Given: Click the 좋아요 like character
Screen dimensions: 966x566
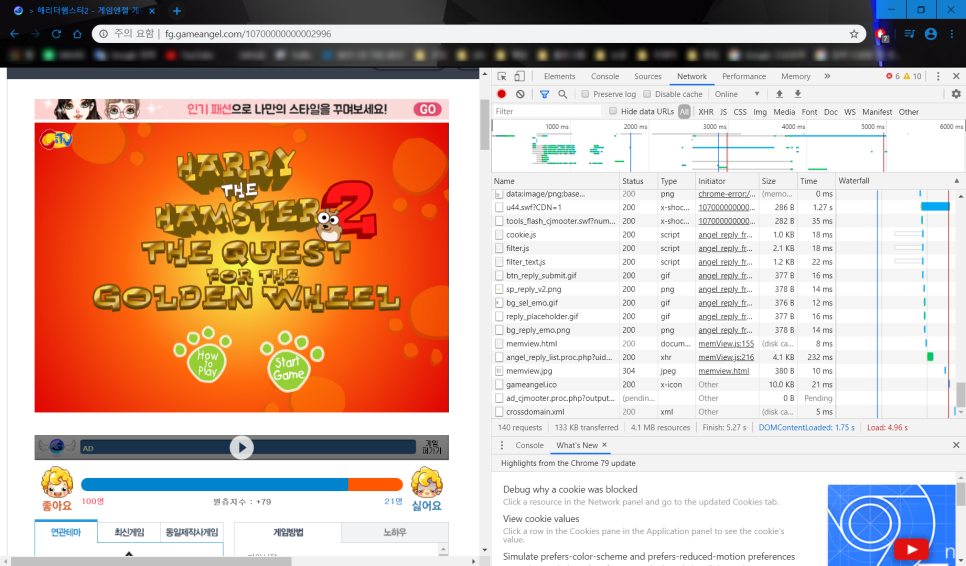Looking at the screenshot, I should [57, 490].
